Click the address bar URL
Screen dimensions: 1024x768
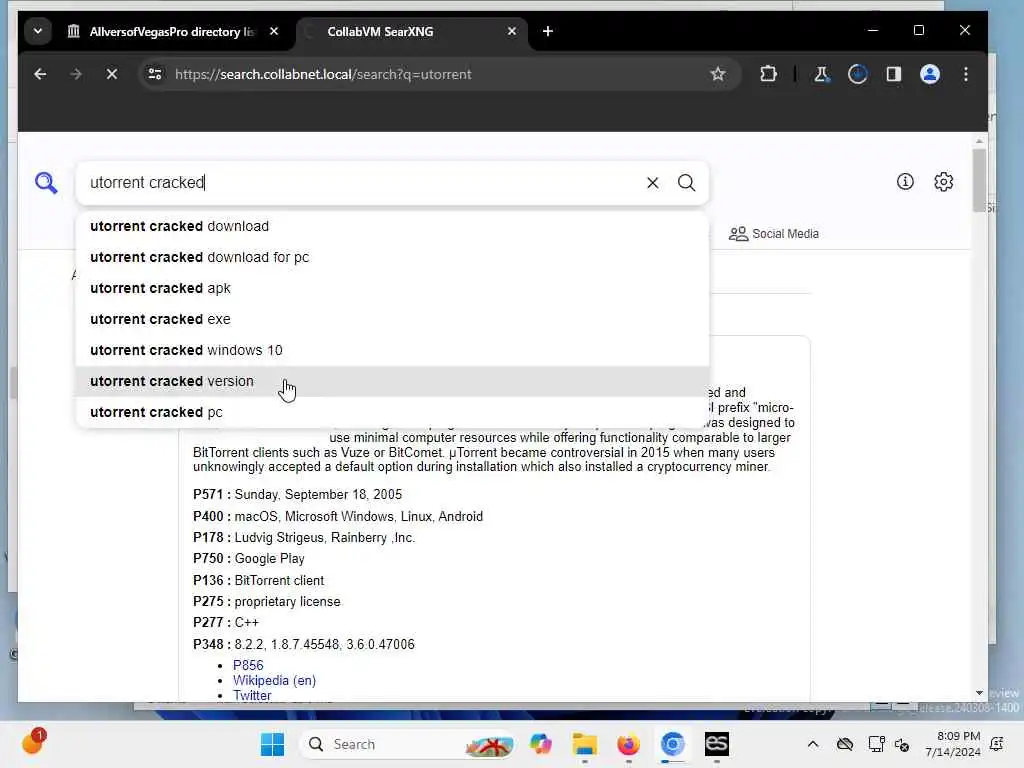pyautogui.click(x=323, y=74)
